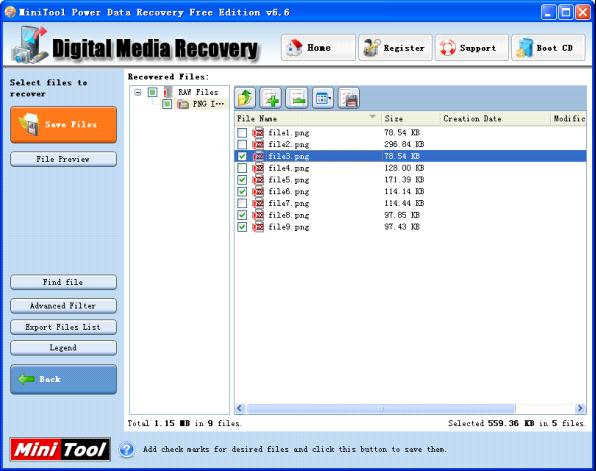
Task: Uncheck the box for file9.png
Action: (242, 227)
